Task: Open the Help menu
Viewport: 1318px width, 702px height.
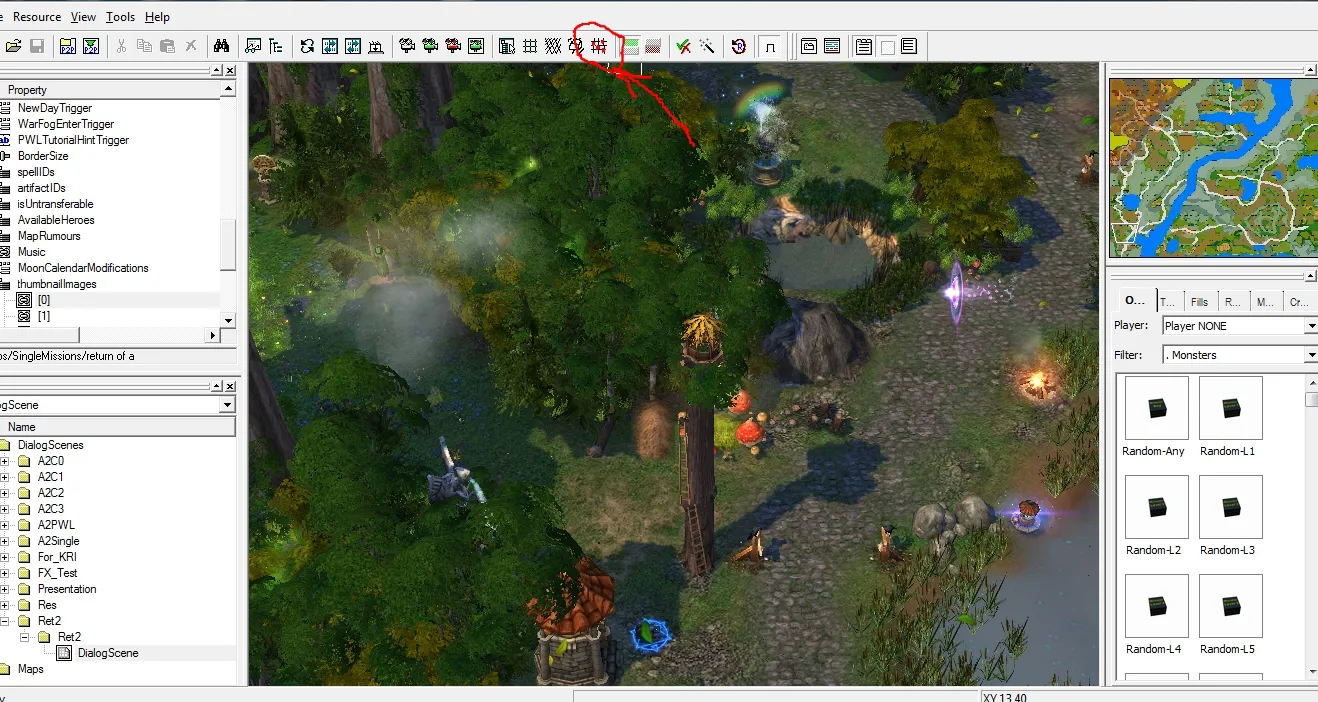Action: click(157, 17)
